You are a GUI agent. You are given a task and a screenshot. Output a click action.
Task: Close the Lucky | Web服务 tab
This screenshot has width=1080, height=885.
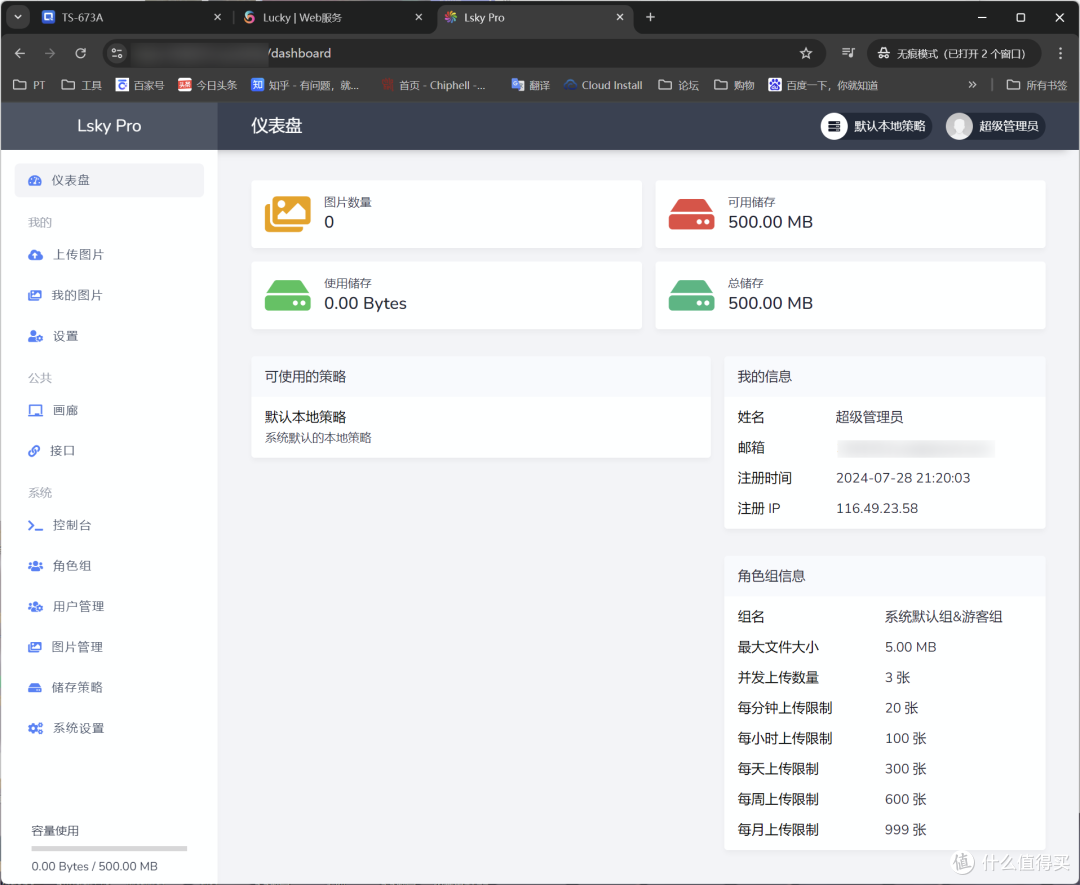point(419,17)
